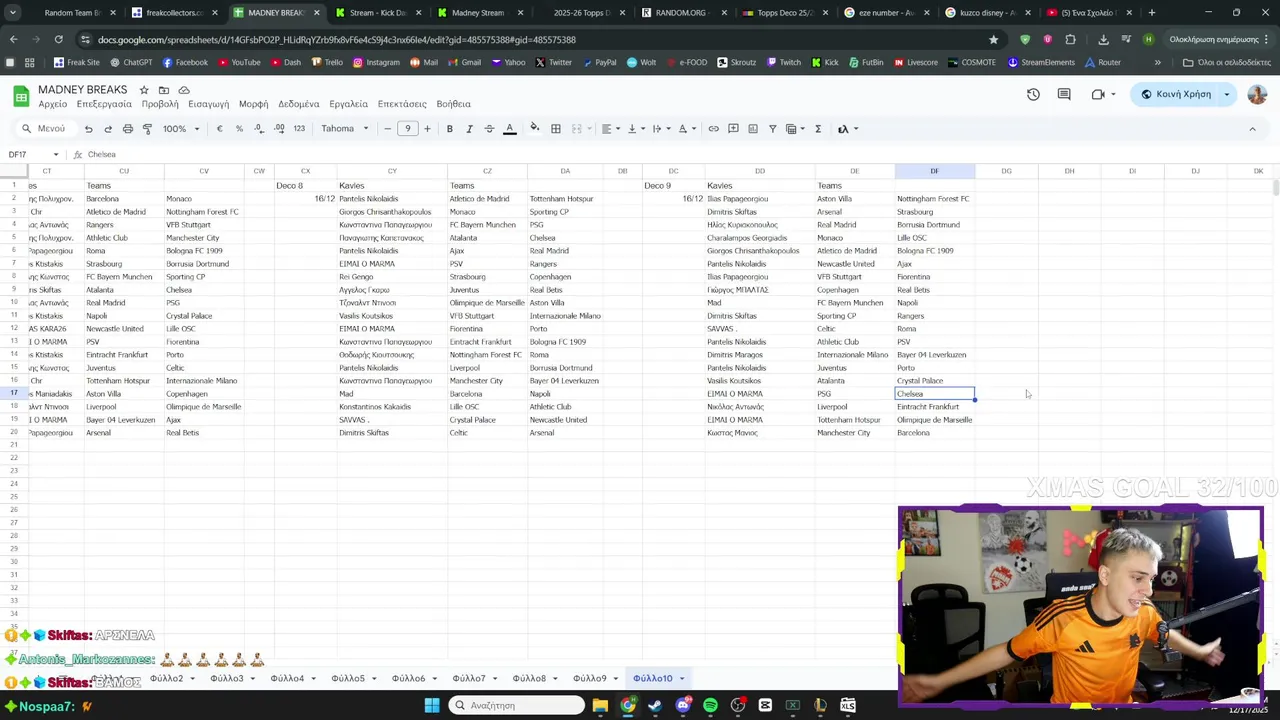Open the Αρχείο menu
Viewport: 1280px width, 720px height.
(53, 104)
